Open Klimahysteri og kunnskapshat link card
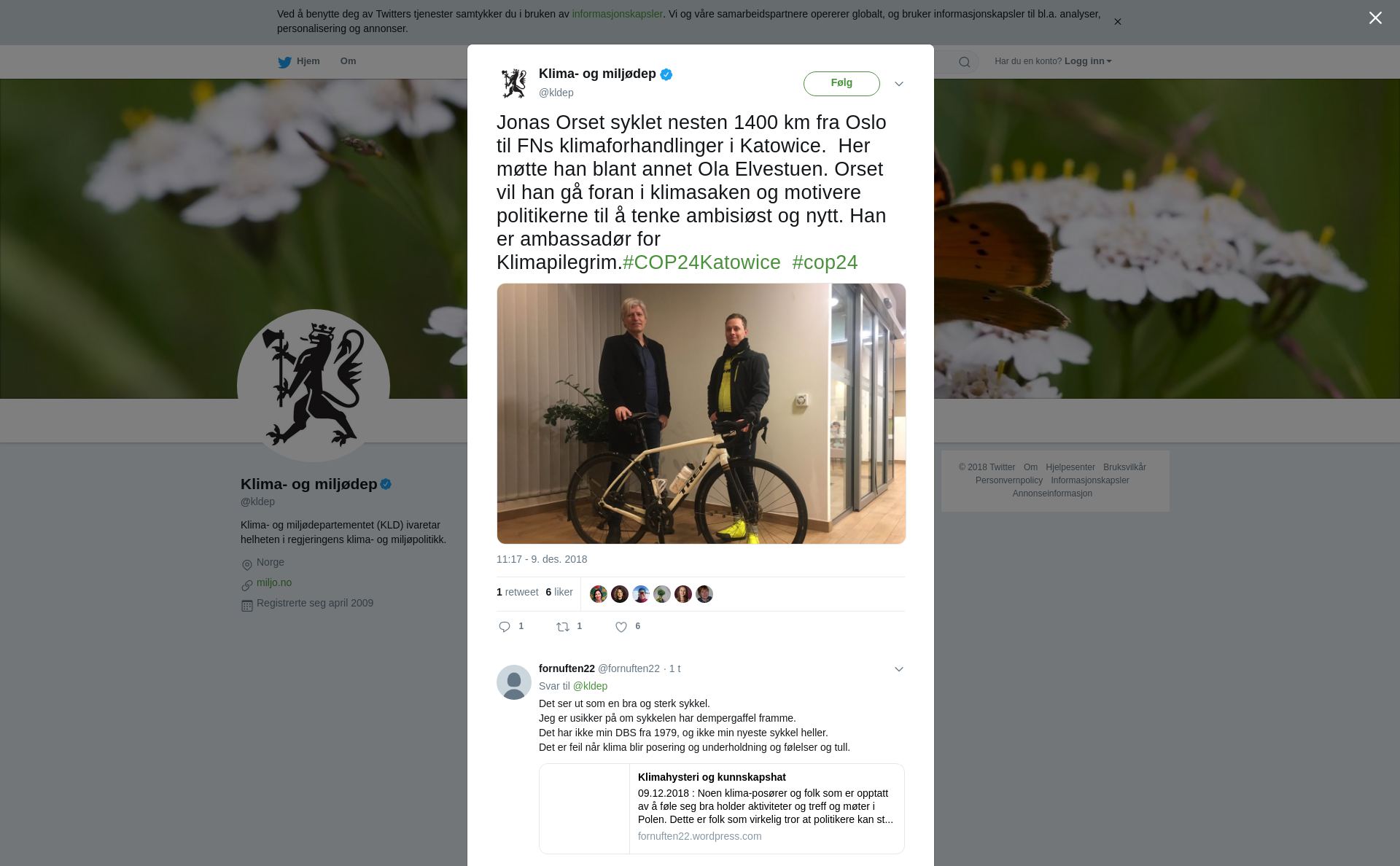This screenshot has width=1400, height=866. point(722,808)
